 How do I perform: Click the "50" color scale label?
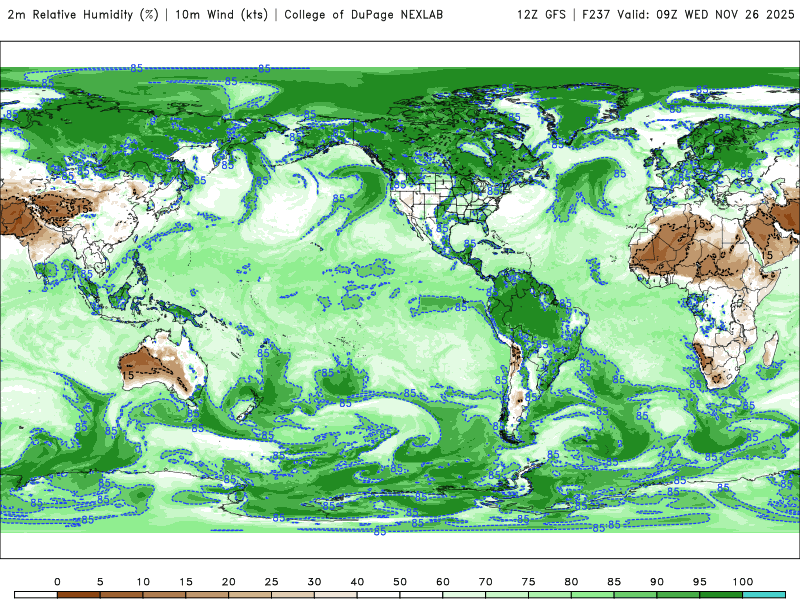point(400,582)
